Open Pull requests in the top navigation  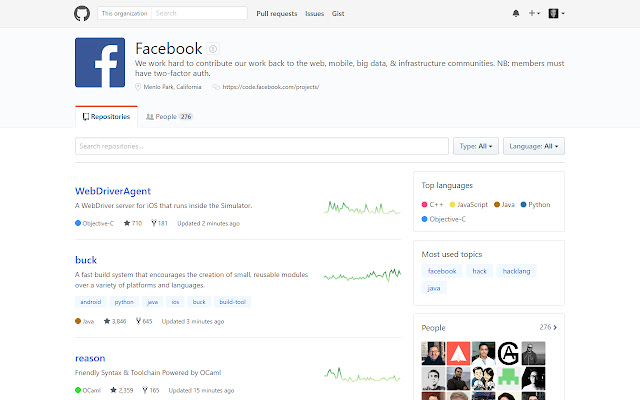tap(277, 13)
